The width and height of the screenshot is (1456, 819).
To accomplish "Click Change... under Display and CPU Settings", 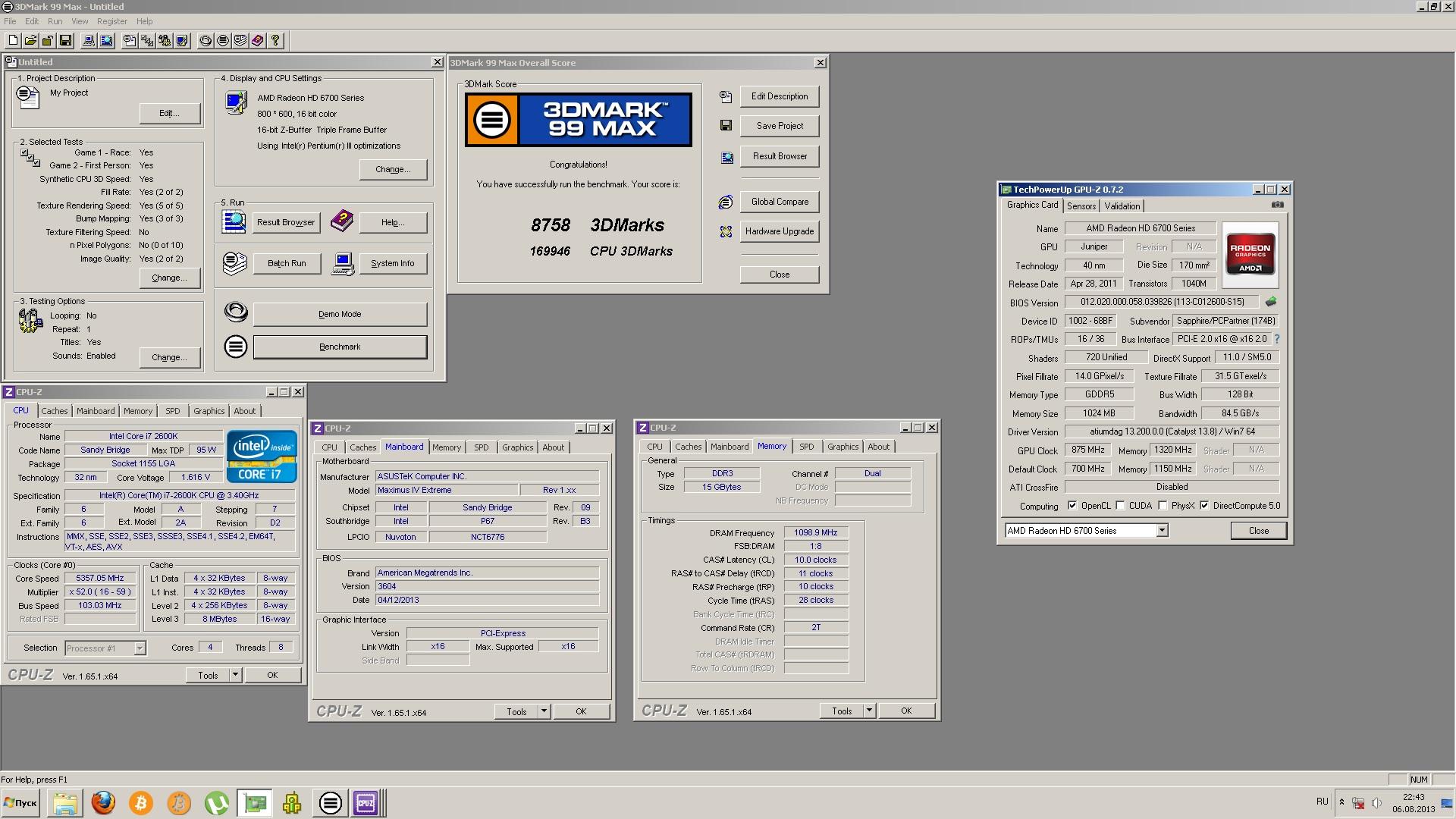I will point(392,169).
